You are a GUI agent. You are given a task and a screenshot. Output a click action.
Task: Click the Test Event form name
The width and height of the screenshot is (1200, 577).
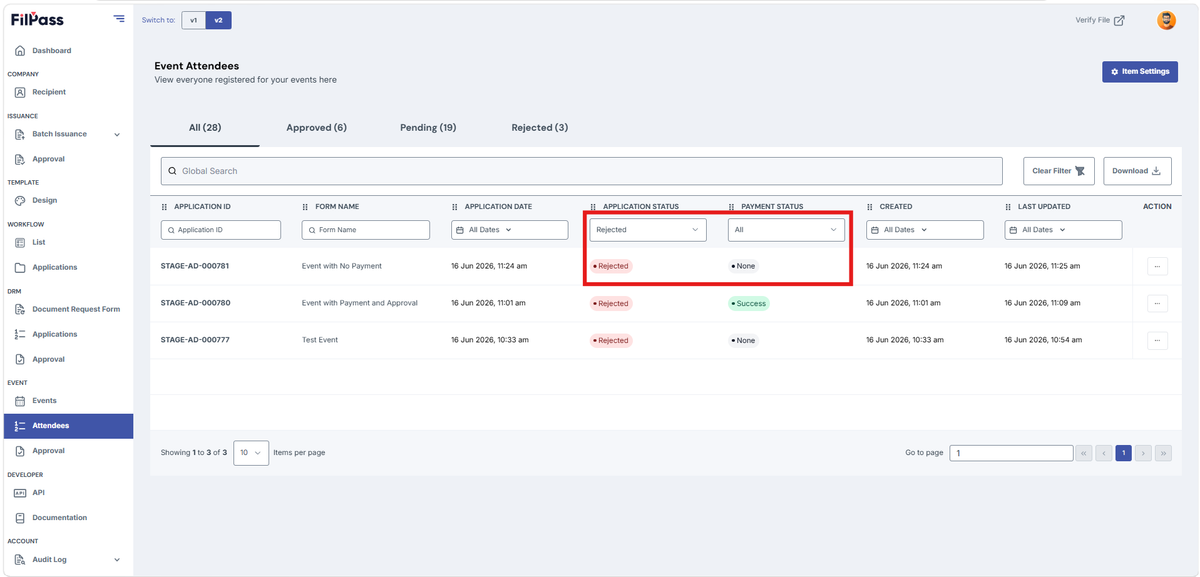(320, 340)
